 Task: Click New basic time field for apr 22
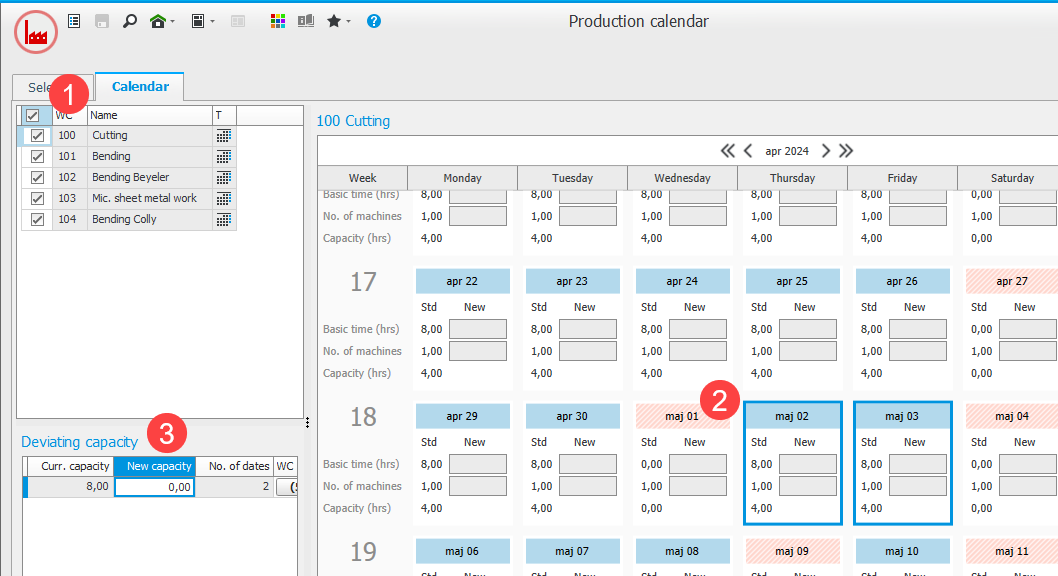click(477, 329)
